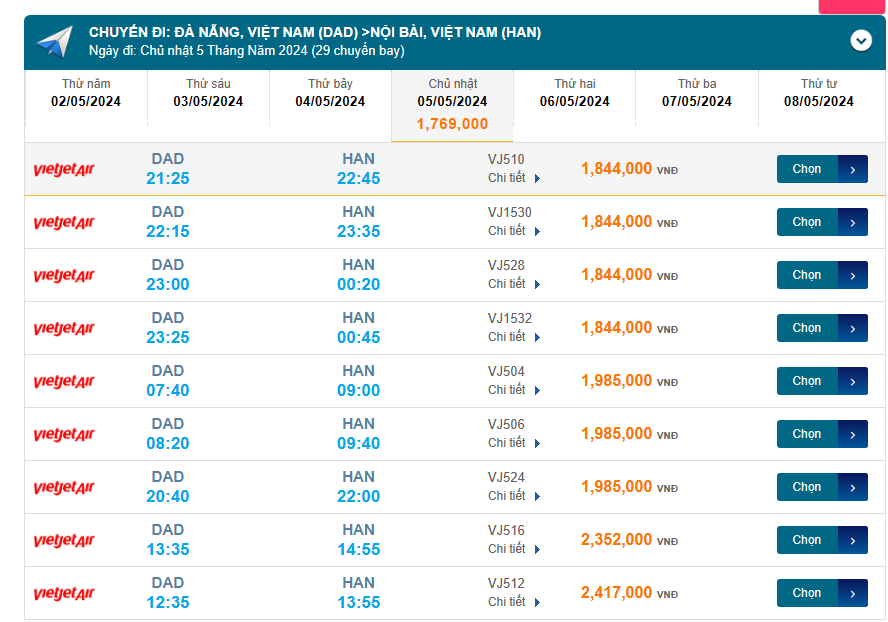Click VietJet Air logo for flight VJ510
The width and height of the screenshot is (888, 622).
(x=64, y=169)
